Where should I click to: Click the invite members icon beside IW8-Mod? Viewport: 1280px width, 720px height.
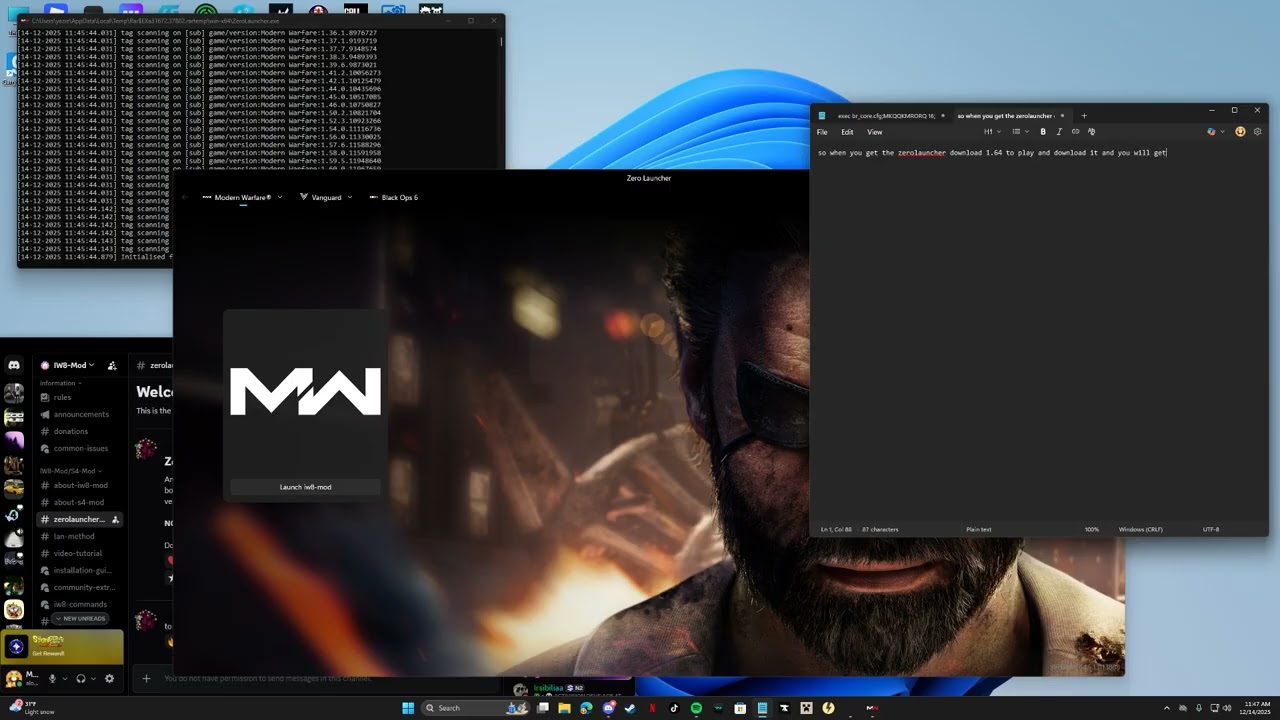112,365
